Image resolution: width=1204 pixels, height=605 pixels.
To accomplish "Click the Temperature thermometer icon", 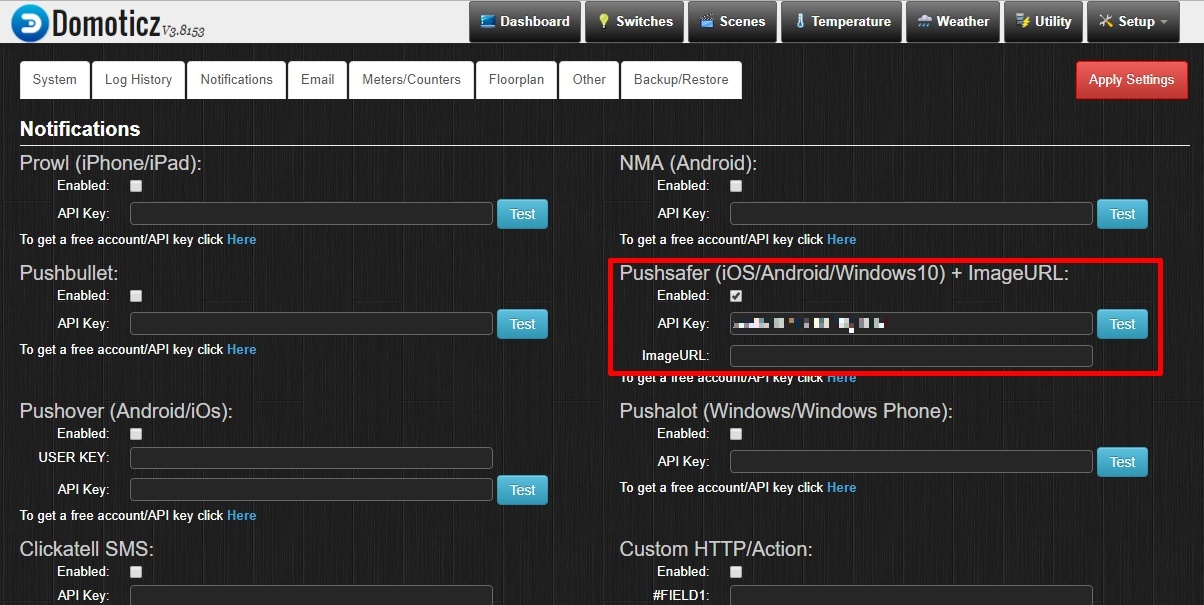I will tap(800, 21).
